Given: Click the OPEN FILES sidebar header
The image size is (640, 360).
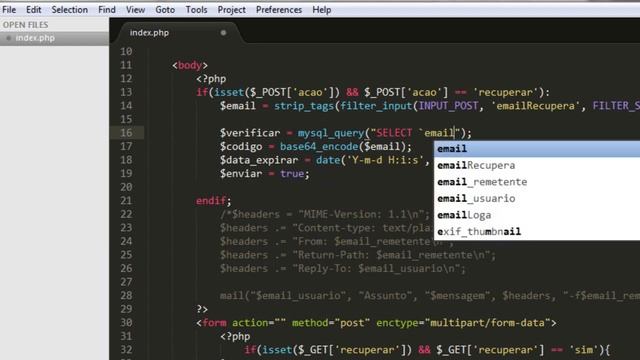Looking at the screenshot, I should (x=25, y=25).
